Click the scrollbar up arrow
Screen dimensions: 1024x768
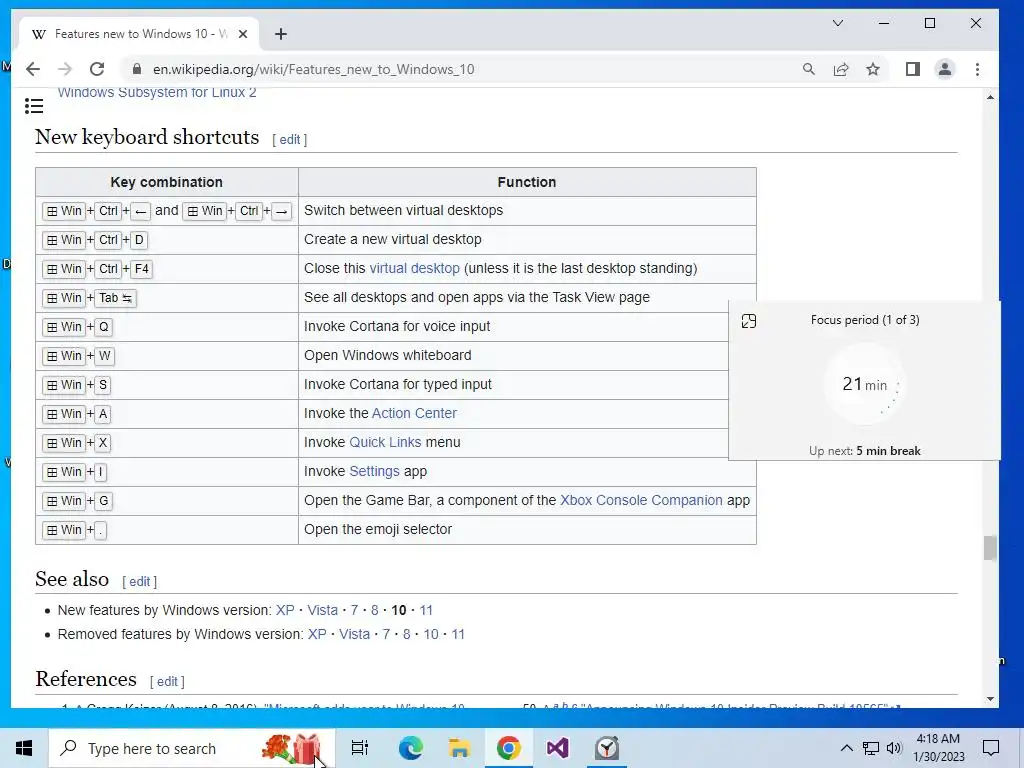pyautogui.click(x=990, y=97)
